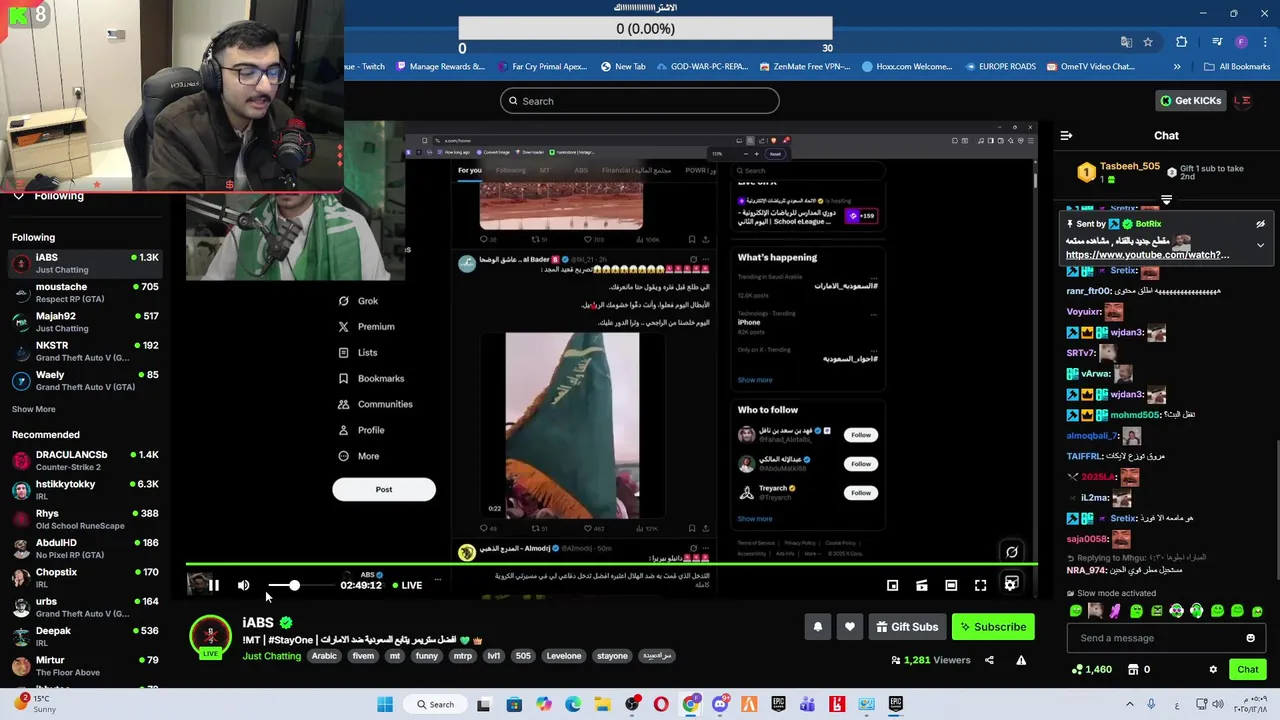Show hidden system tray icons chevron
1280x720 pixels.
tap(1130, 704)
